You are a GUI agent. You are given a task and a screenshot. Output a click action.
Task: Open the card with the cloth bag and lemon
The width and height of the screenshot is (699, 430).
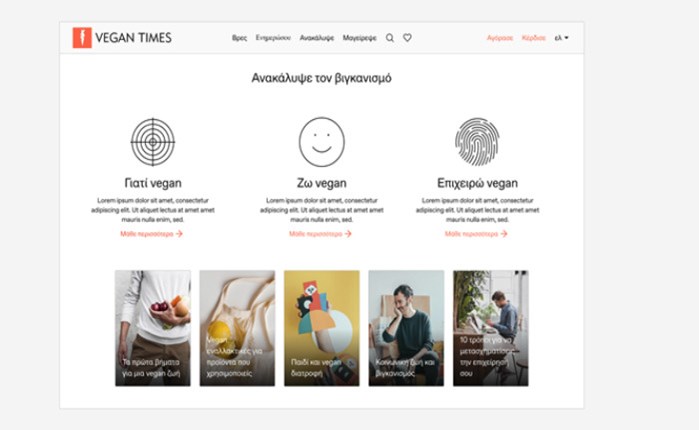[237, 328]
